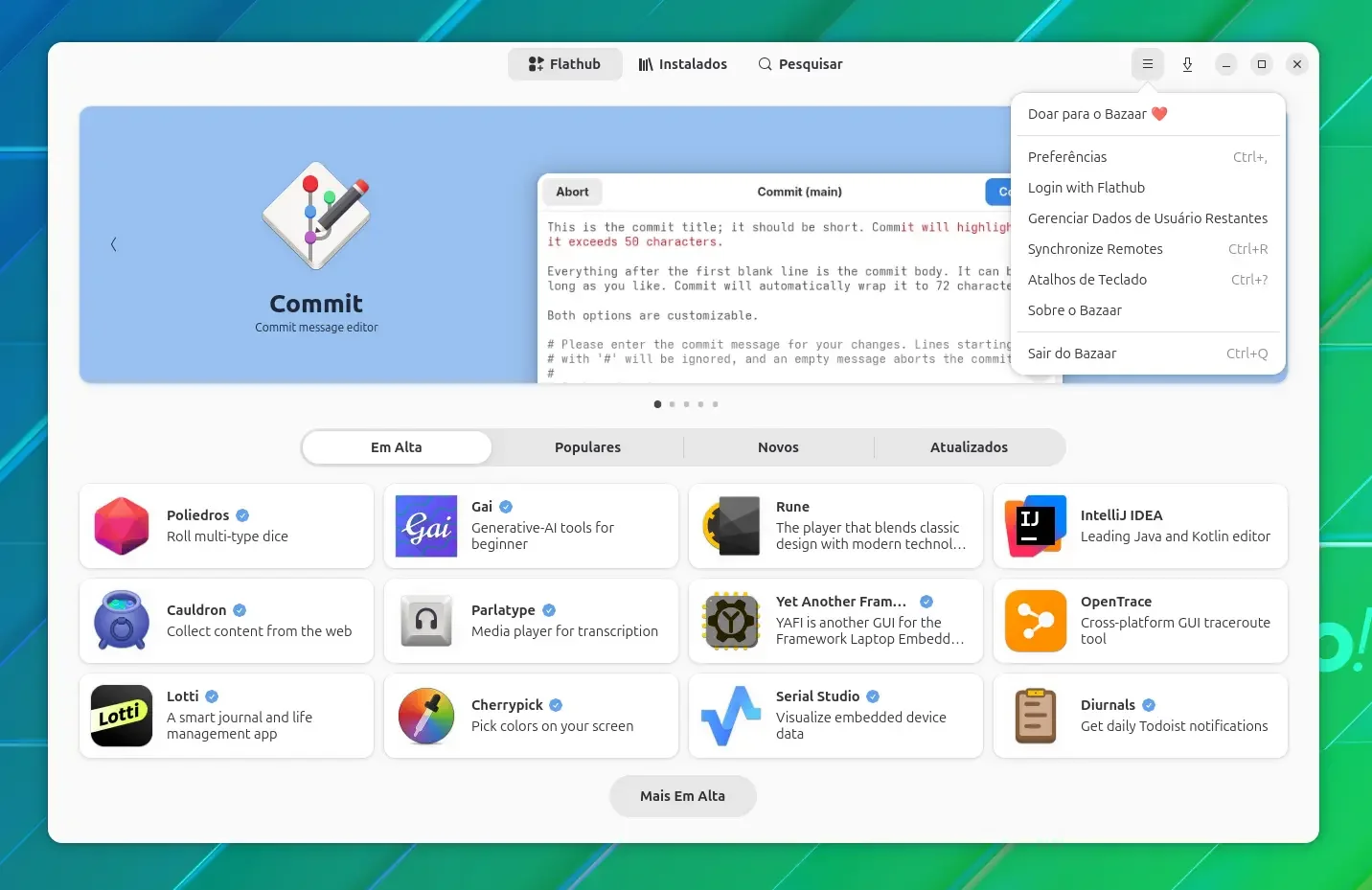The image size is (1372, 890).
Task: Open the Cauldron app icon
Action: coord(122,621)
